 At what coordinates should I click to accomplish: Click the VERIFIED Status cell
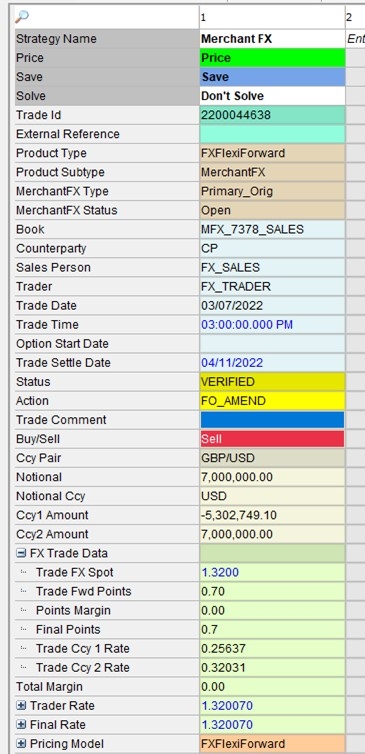click(272, 382)
